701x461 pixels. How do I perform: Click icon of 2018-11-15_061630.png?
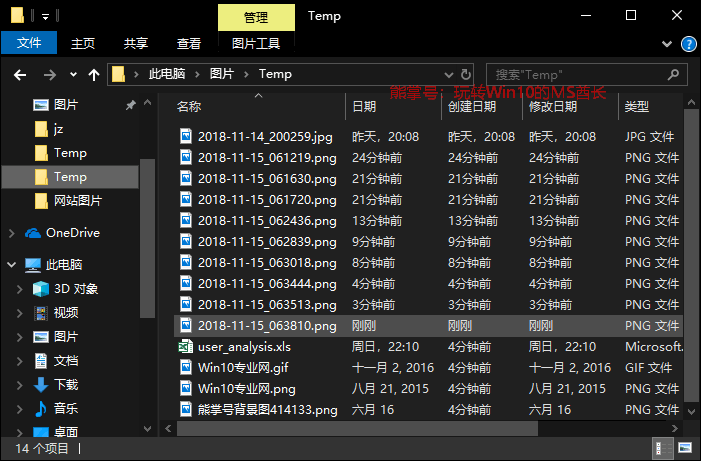(x=186, y=178)
